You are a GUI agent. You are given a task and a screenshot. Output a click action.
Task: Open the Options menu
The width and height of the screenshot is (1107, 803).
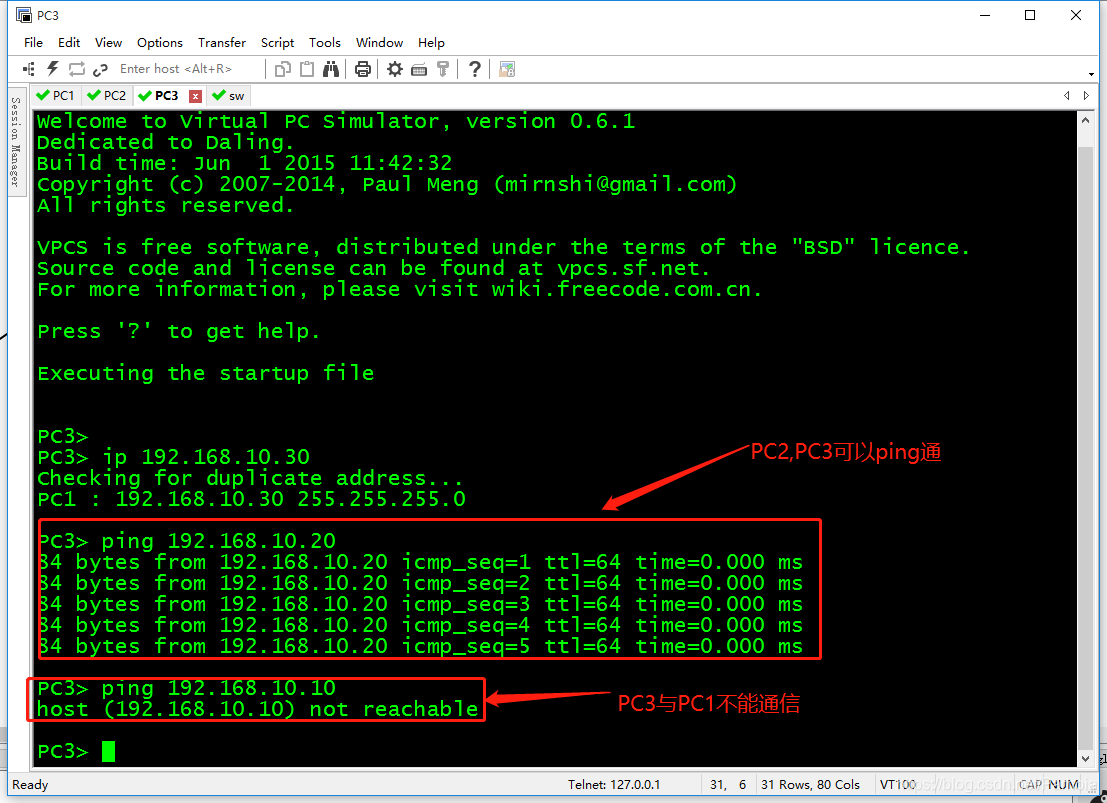(x=160, y=42)
